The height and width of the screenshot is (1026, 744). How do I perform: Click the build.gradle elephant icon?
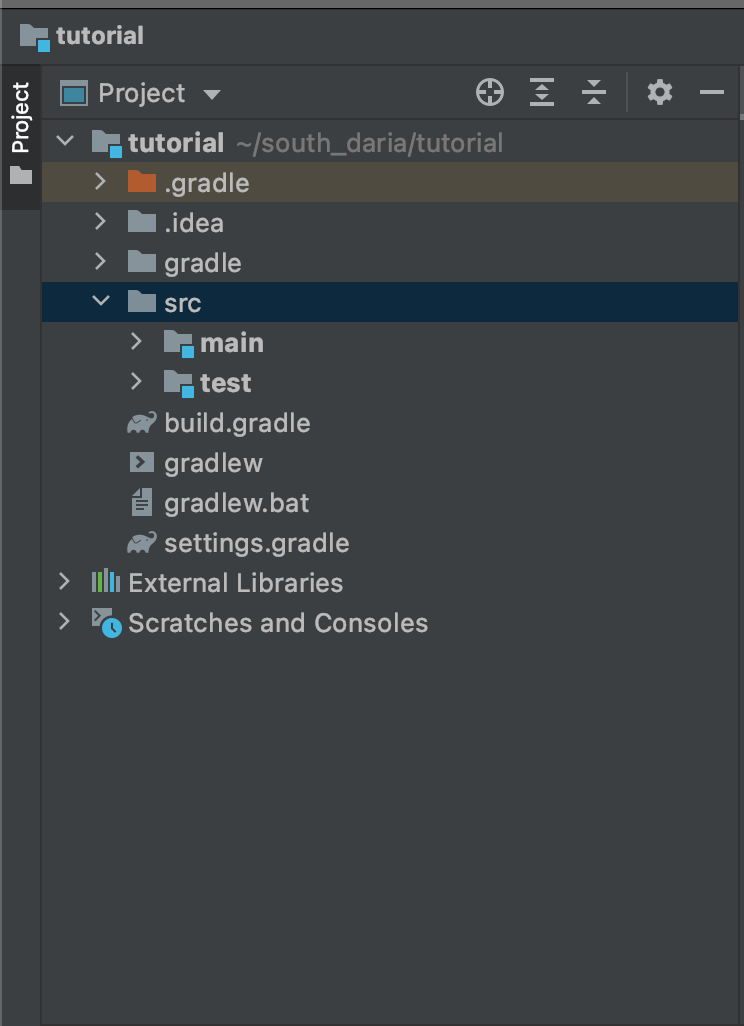click(142, 423)
